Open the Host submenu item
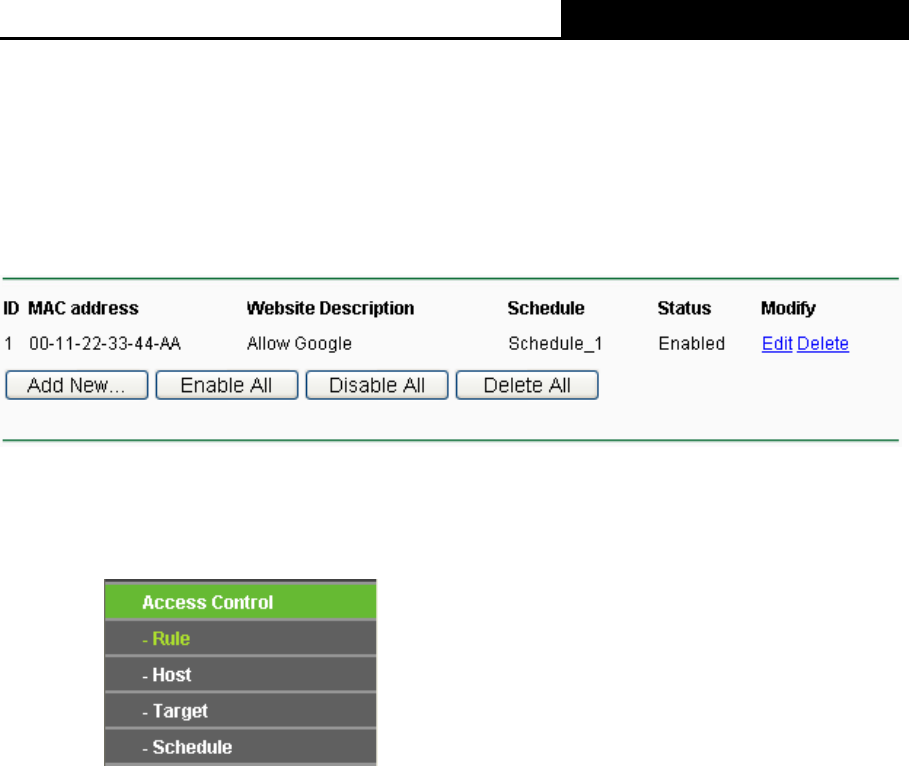 tap(241, 674)
